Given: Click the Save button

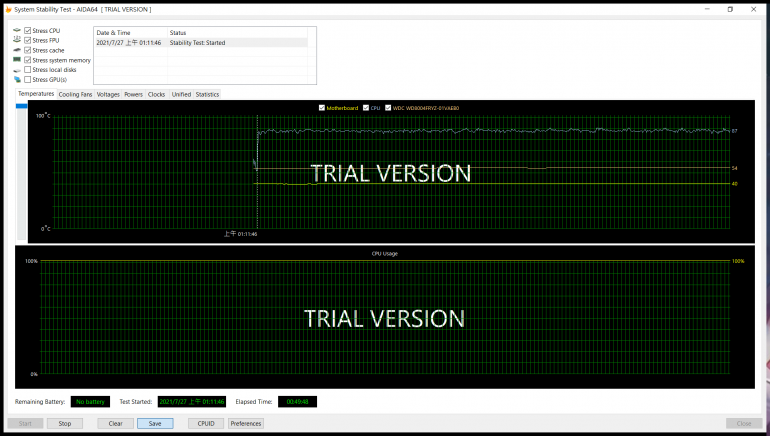Looking at the screenshot, I should pos(155,424).
